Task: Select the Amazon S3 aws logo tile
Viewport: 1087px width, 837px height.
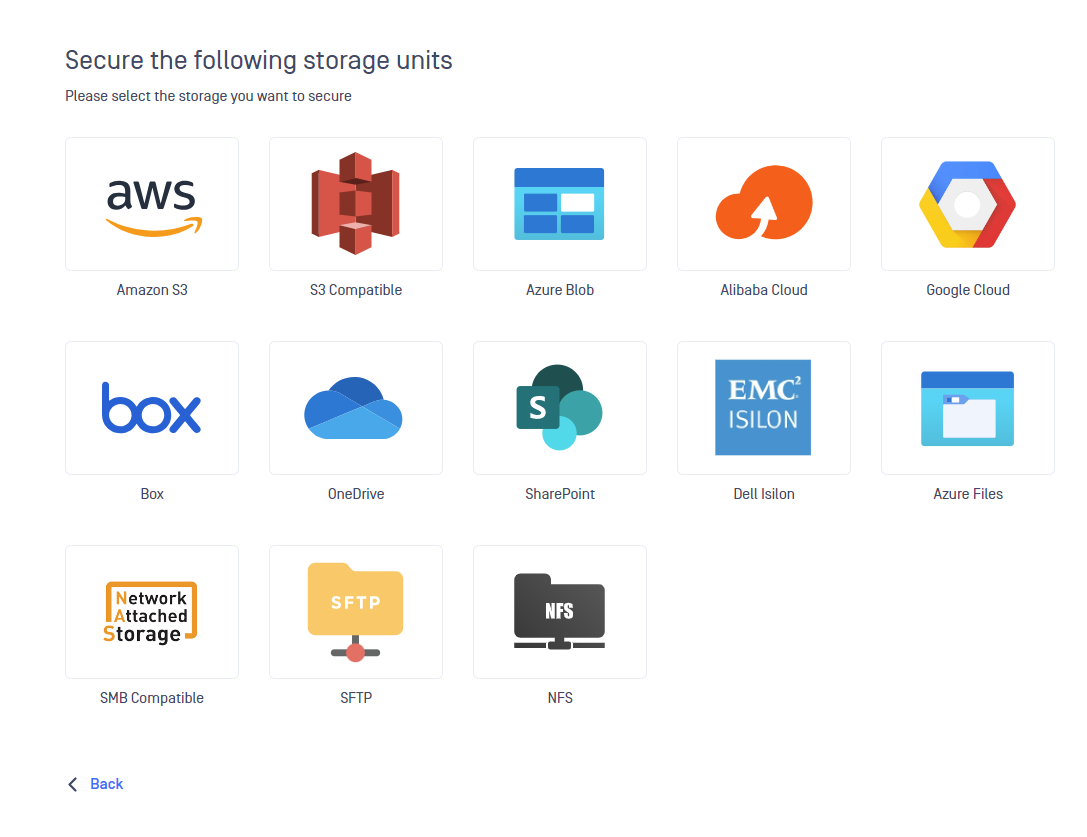Action: [152, 204]
